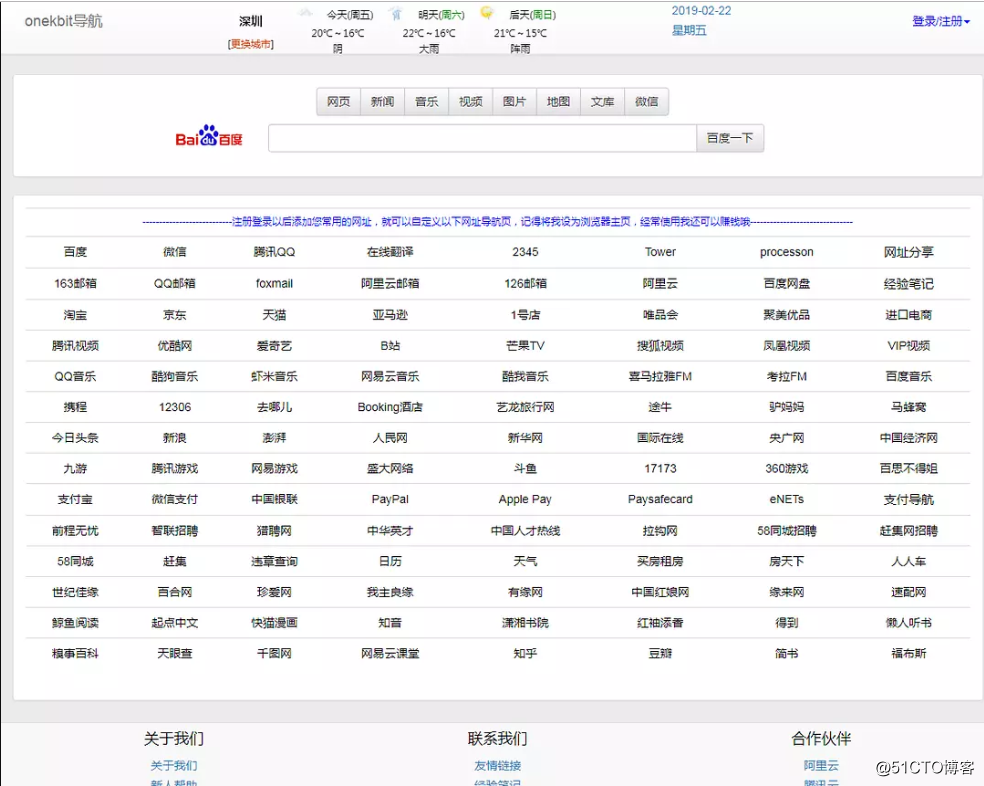This screenshot has height=786, width=984.
Task: Open the VIP视频 link
Action: tap(909, 345)
